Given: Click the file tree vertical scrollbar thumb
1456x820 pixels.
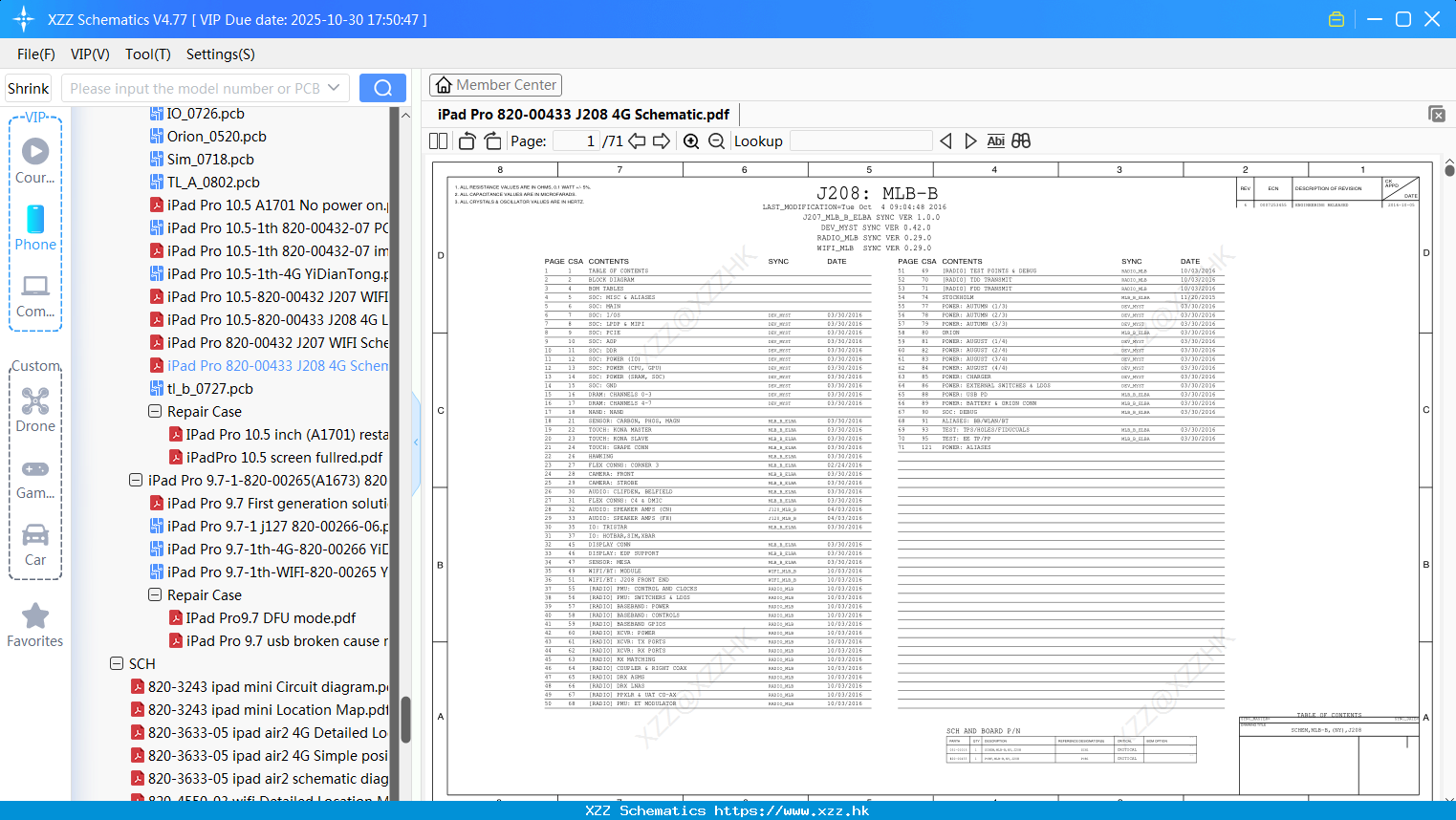Looking at the screenshot, I should 405,720.
